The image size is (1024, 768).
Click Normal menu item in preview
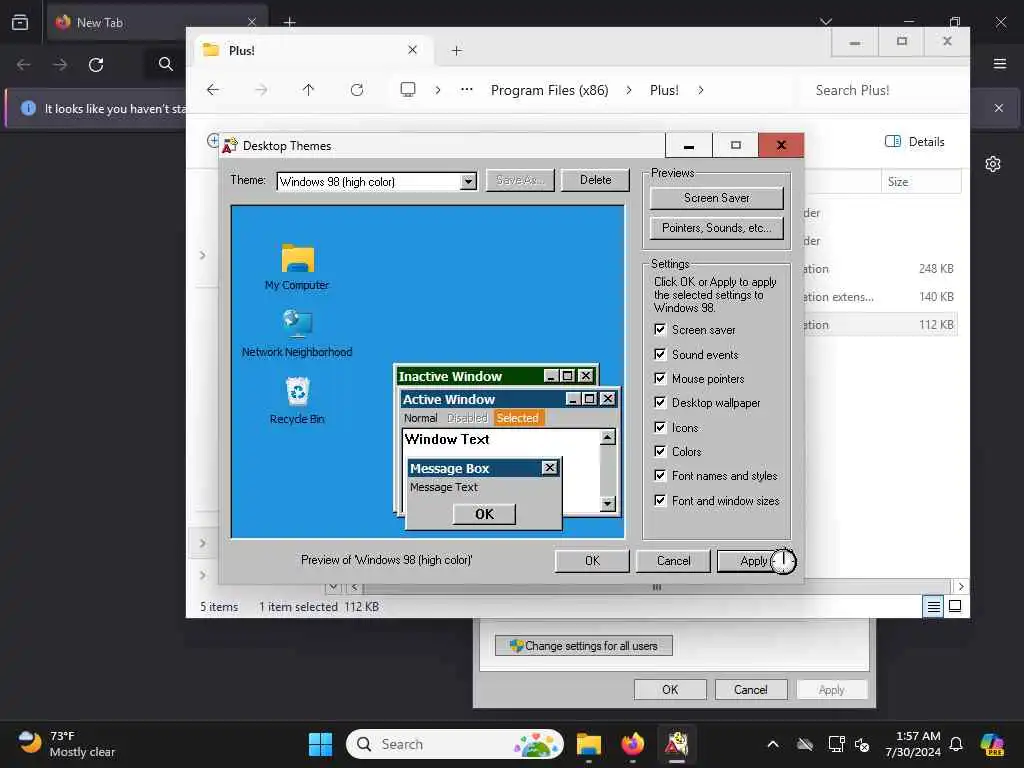point(421,418)
